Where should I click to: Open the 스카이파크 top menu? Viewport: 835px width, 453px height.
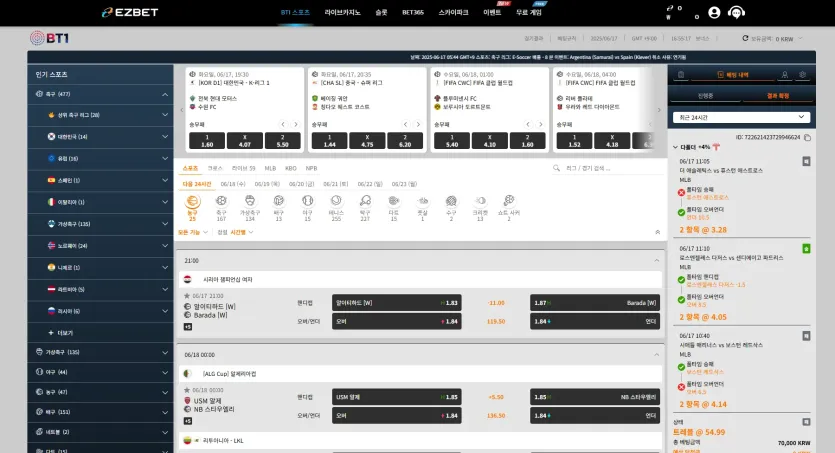click(x=453, y=12)
